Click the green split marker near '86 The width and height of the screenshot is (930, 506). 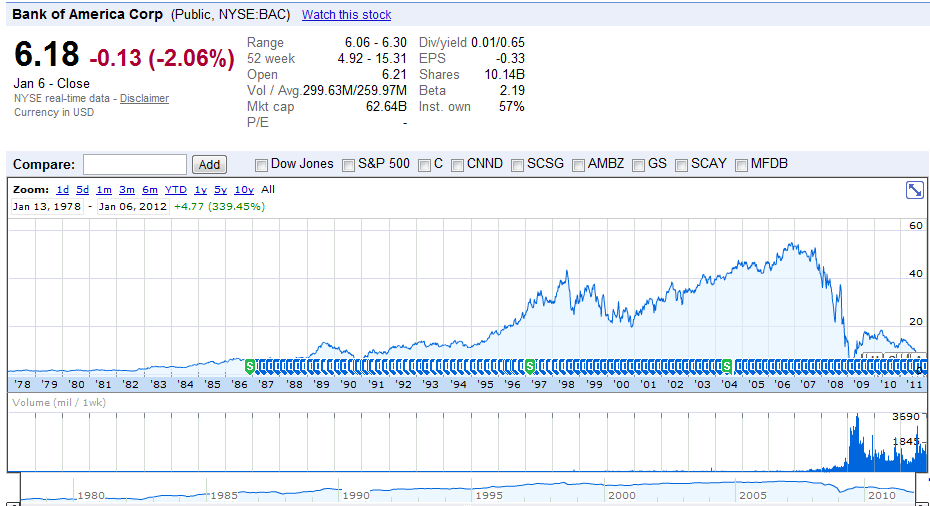coord(250,366)
